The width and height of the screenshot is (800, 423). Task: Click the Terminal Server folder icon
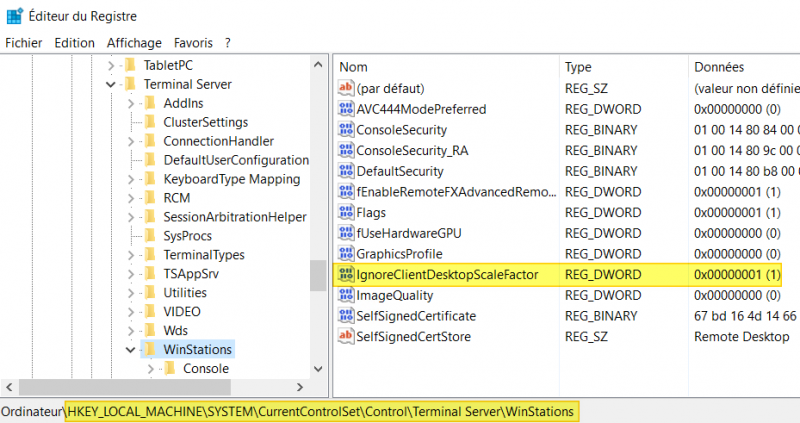coord(129,85)
